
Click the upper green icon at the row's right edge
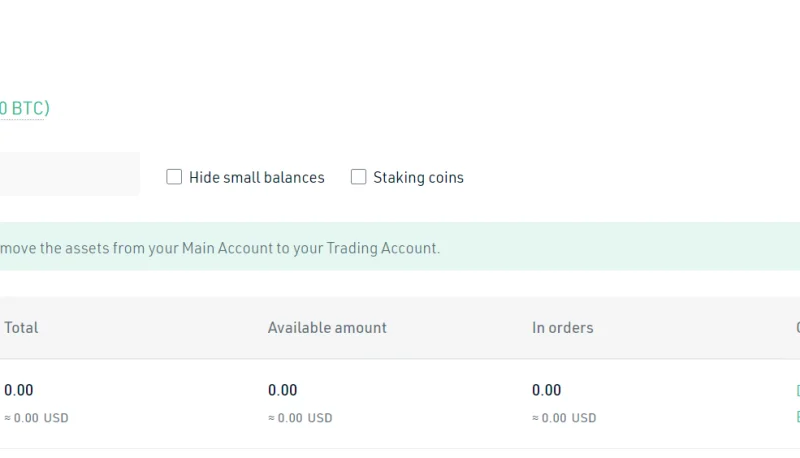tap(797, 391)
